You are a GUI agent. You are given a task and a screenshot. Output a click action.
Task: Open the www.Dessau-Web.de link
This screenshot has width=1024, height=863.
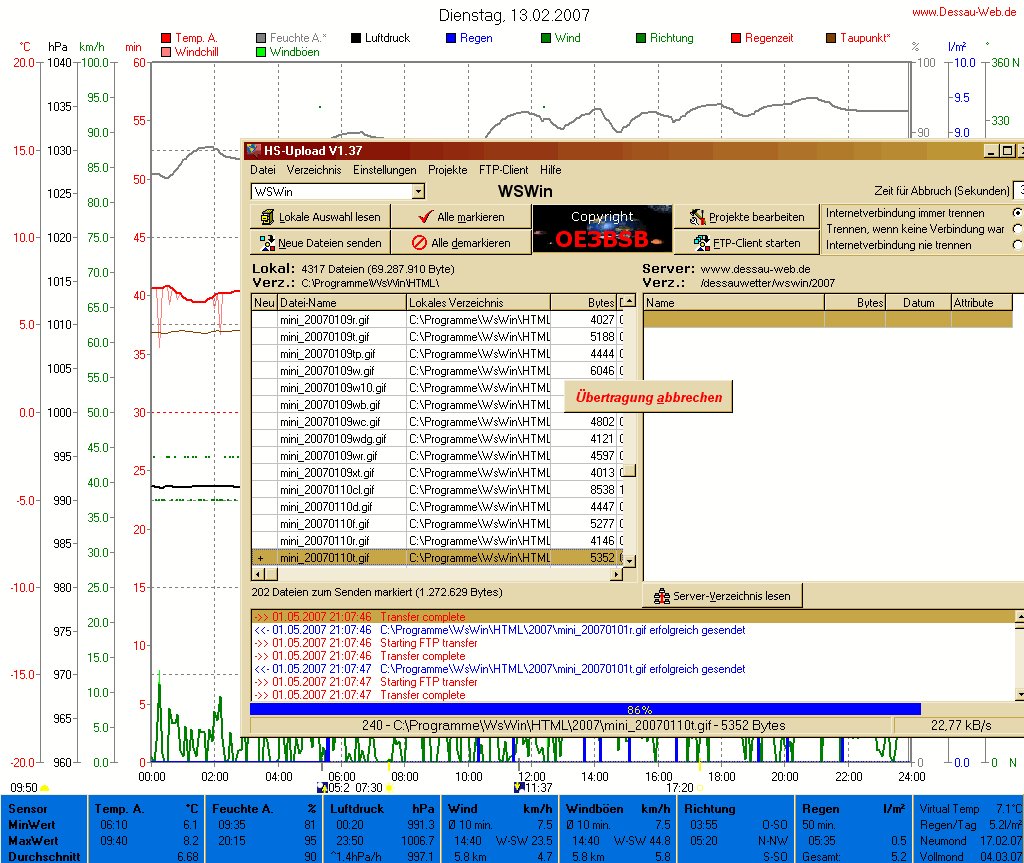click(964, 12)
